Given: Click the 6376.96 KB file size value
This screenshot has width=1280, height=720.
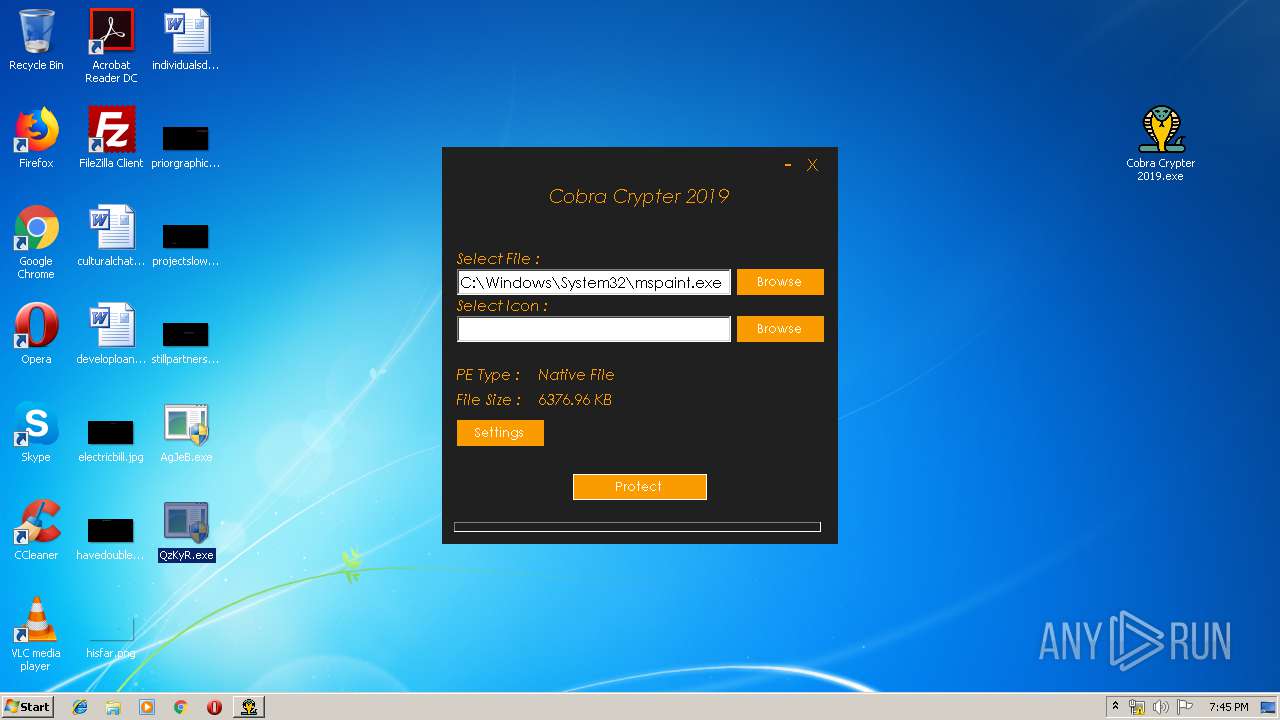Looking at the screenshot, I should point(575,400).
